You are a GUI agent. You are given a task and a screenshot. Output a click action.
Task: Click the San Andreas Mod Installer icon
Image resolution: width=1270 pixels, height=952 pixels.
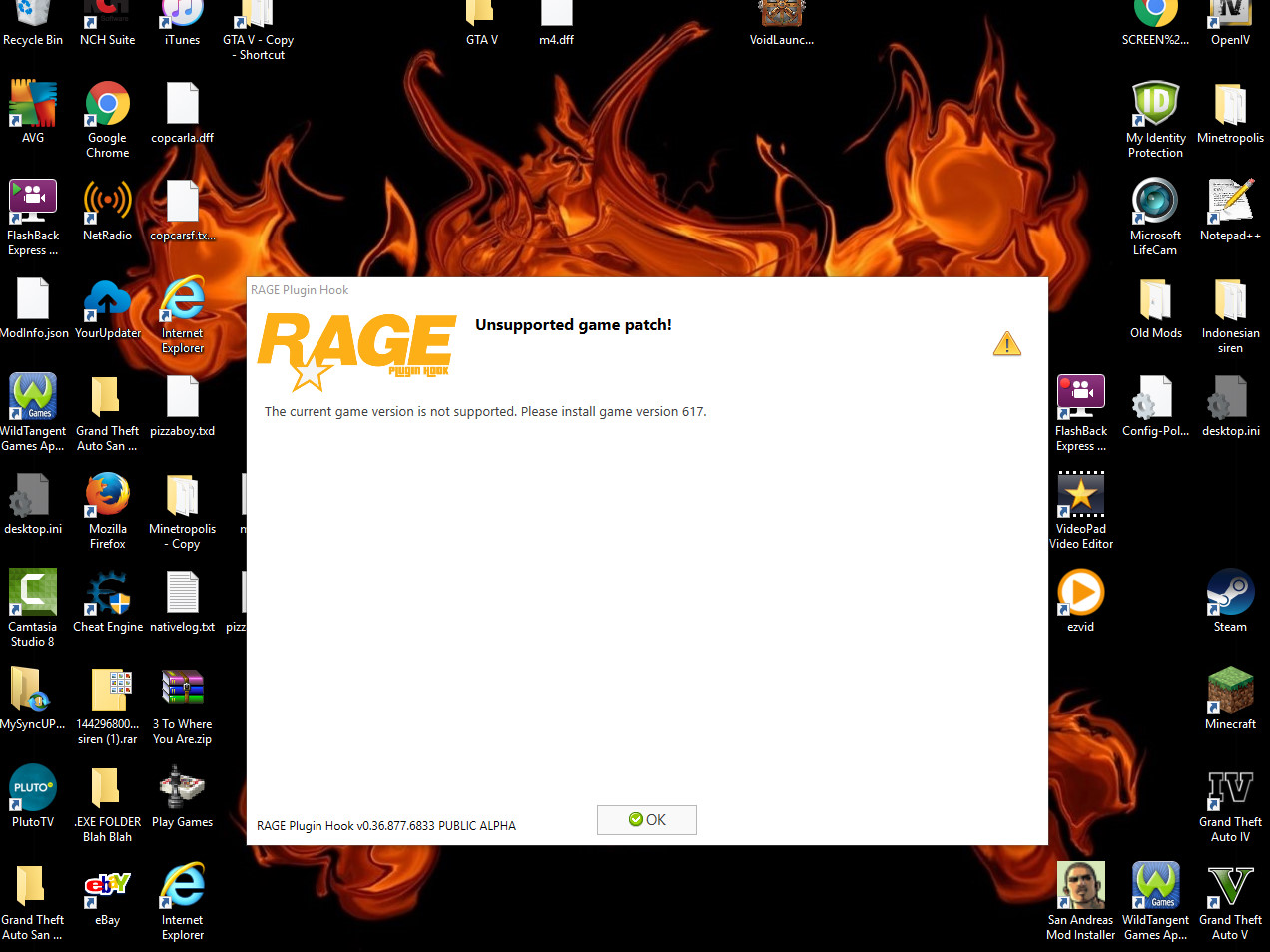point(1081,901)
